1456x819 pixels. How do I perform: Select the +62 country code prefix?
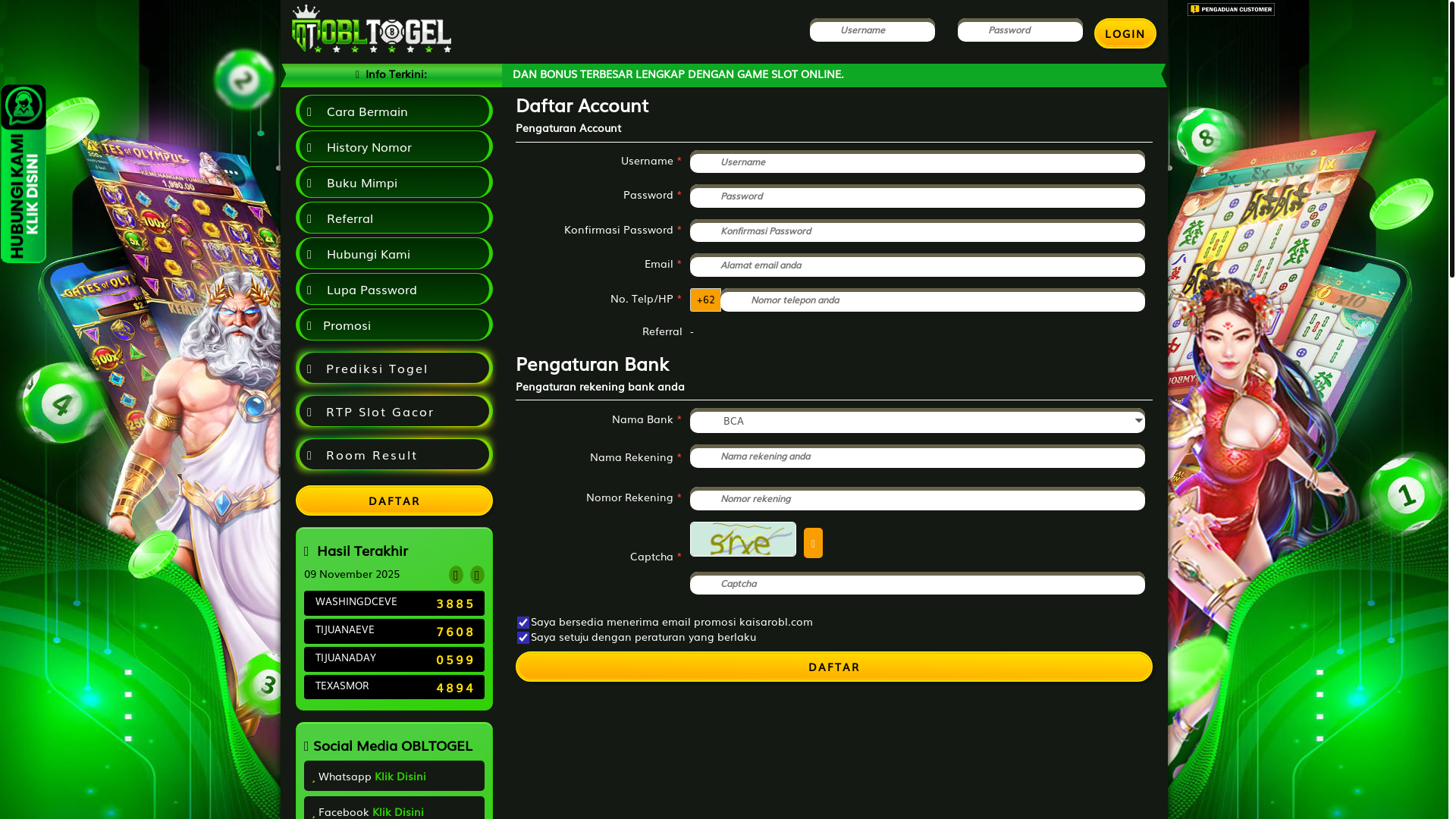point(705,300)
